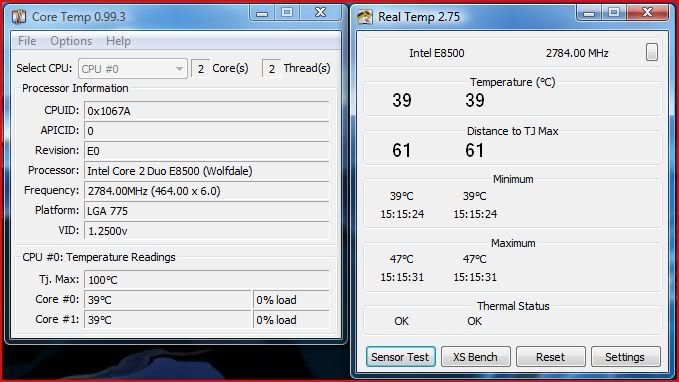This screenshot has height=382, width=679.
Task: Open the Help menu
Action: (x=118, y=41)
